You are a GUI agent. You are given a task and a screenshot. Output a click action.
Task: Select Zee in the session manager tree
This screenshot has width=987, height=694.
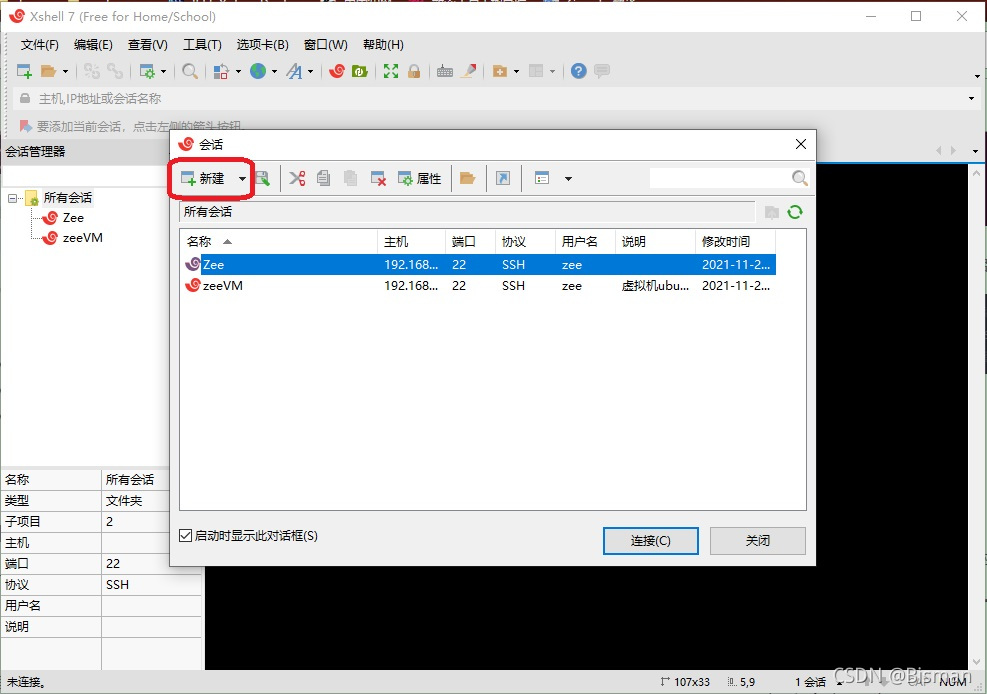[x=73, y=218]
